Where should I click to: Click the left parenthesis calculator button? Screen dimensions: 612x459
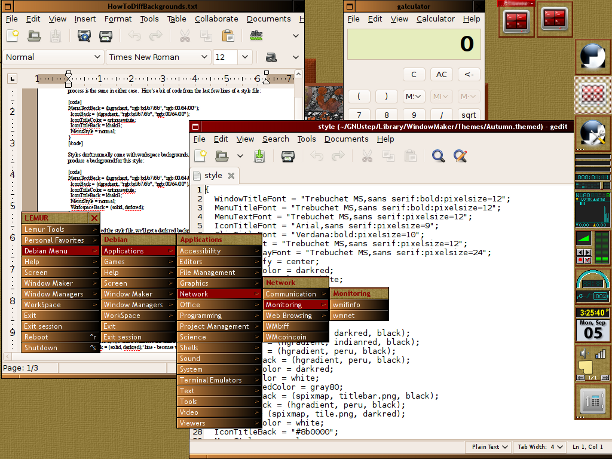[x=359, y=96]
